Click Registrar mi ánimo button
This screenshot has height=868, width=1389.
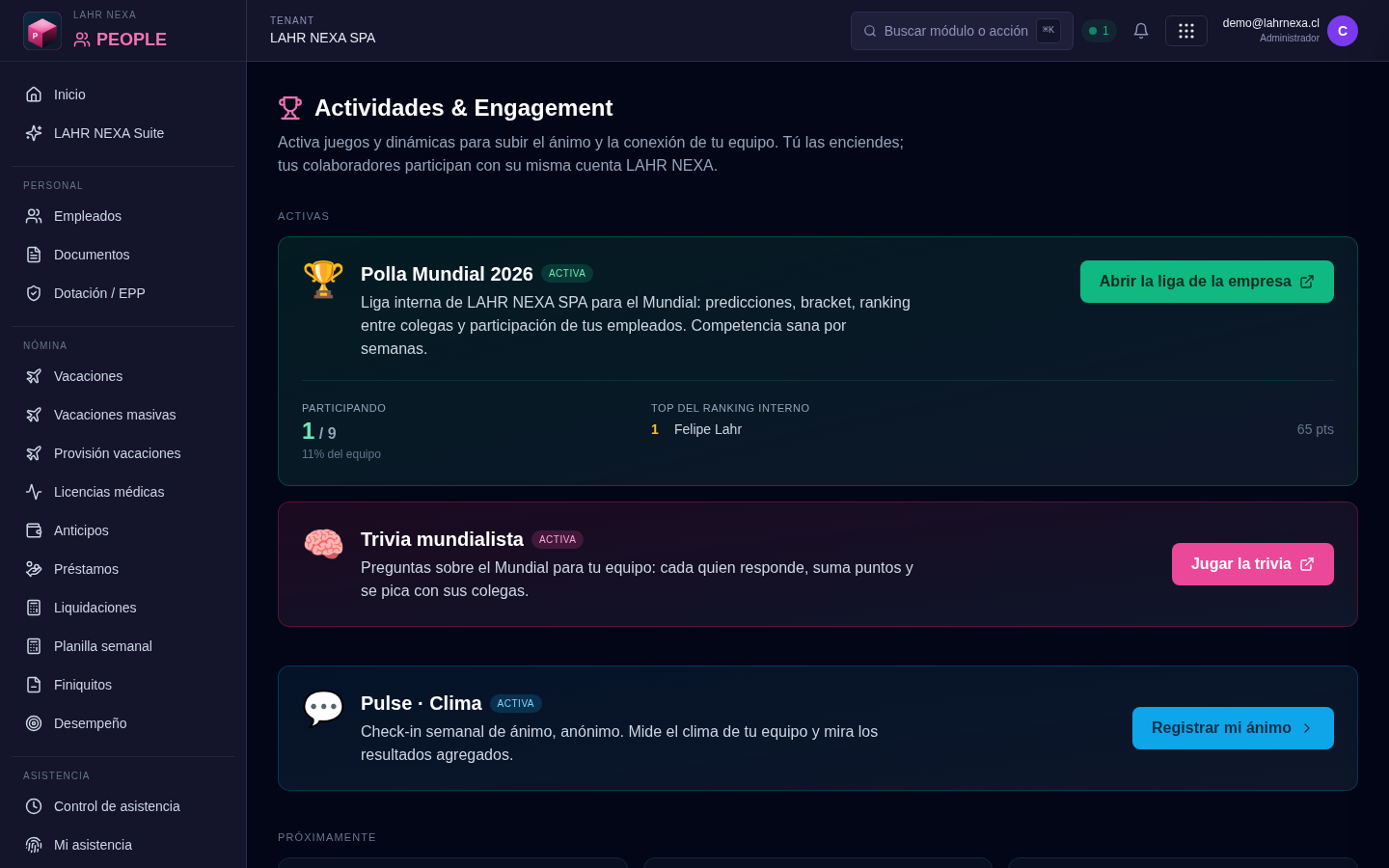point(1233,728)
